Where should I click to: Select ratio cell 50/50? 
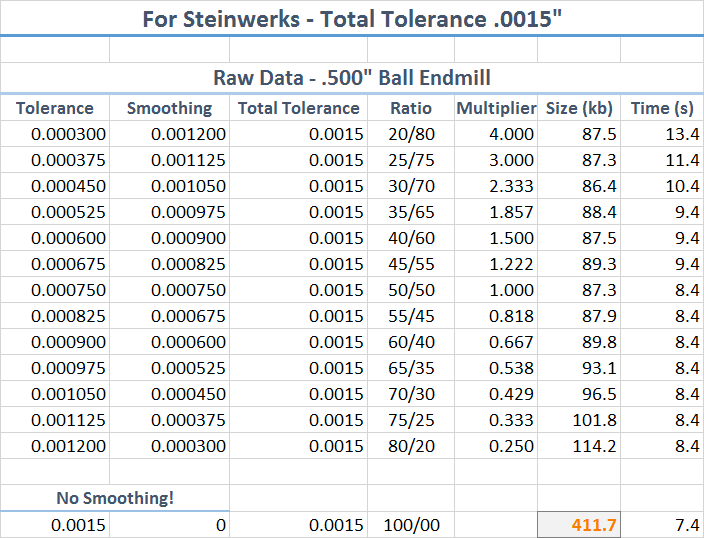click(411, 290)
